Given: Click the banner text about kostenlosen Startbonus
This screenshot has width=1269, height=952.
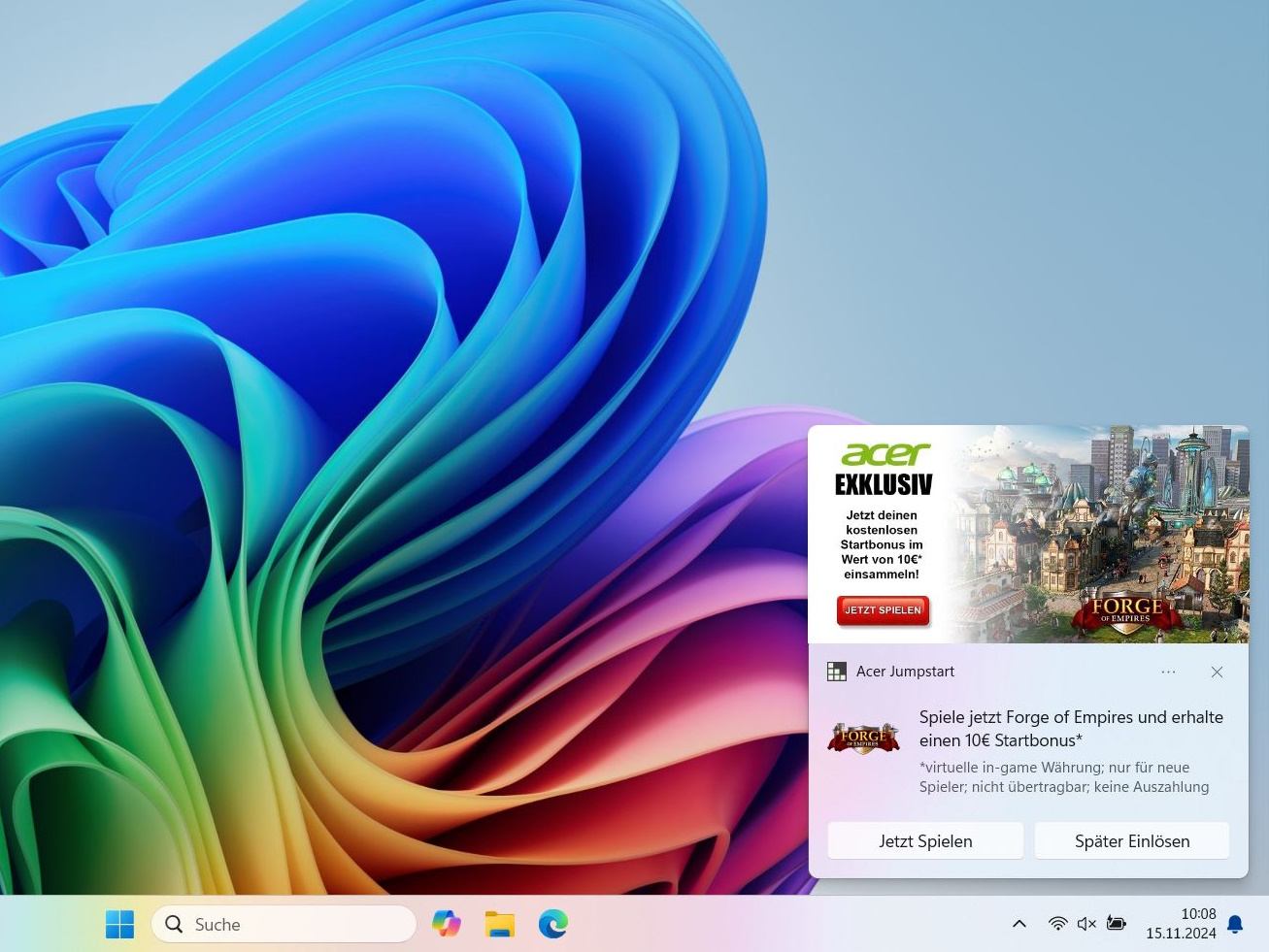Looking at the screenshot, I should click(x=882, y=544).
